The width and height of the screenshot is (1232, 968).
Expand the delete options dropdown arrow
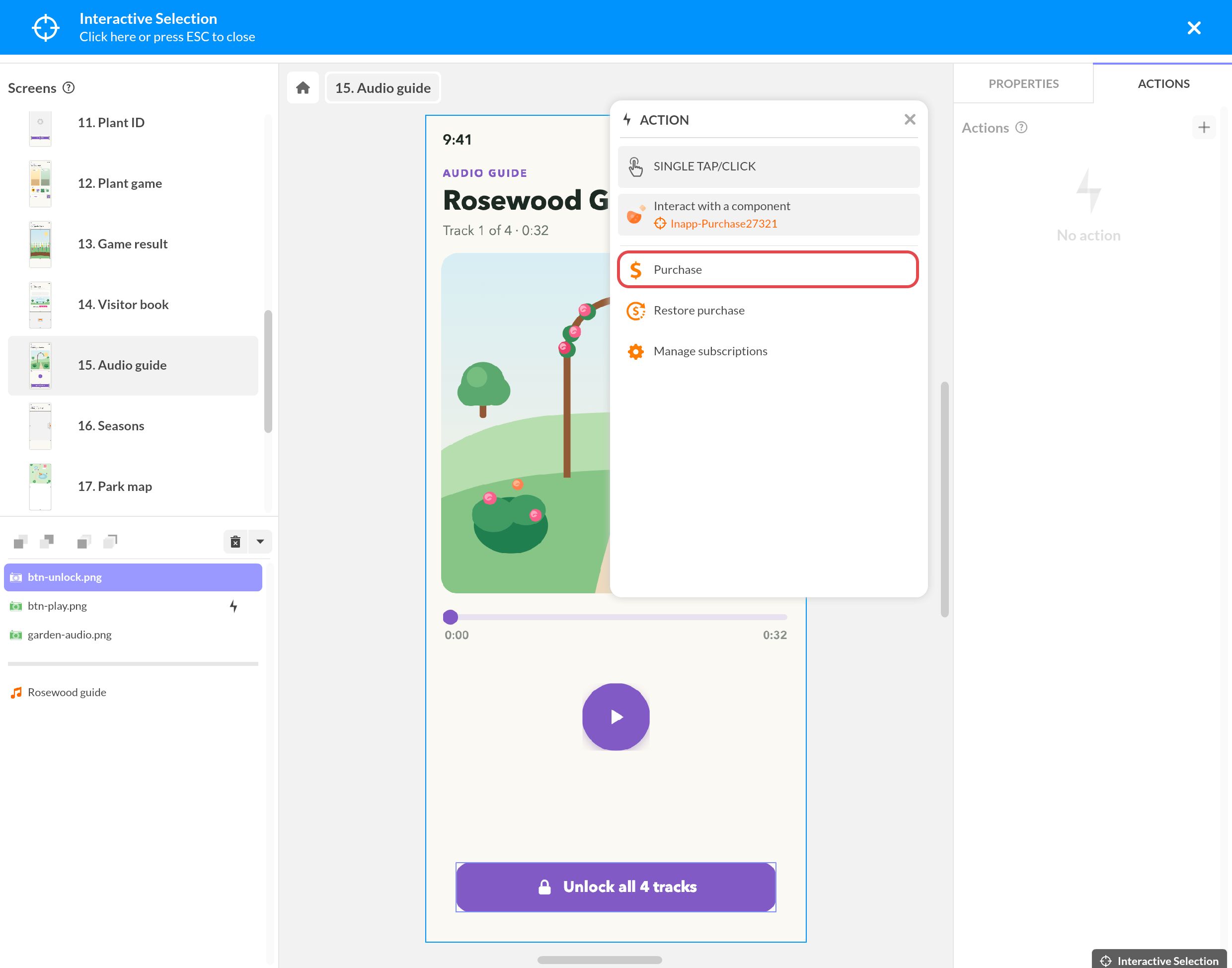260,542
